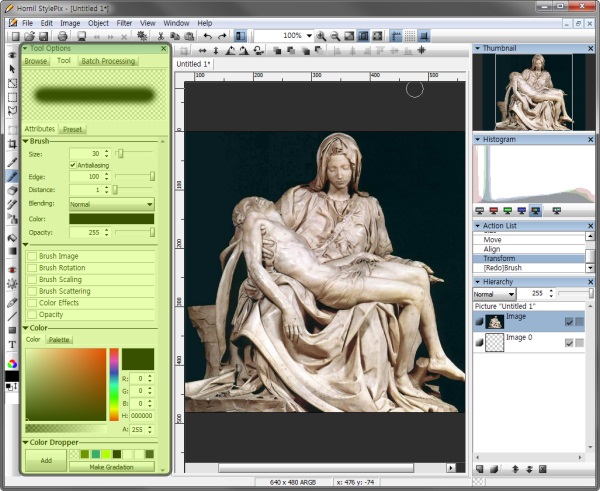Select Transform in the Action List
Viewport: 600px width, 491px height.
point(529,258)
